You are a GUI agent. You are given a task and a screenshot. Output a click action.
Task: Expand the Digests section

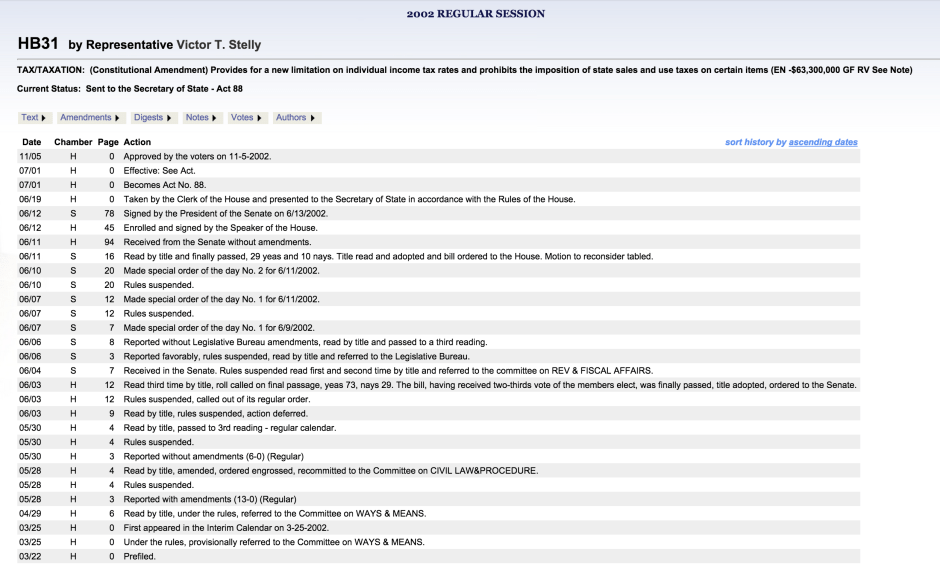pos(152,117)
